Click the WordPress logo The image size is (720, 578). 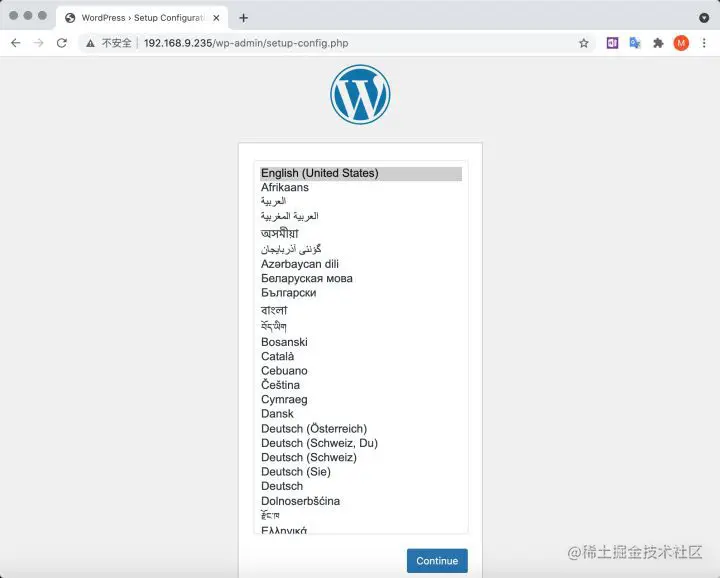360,94
